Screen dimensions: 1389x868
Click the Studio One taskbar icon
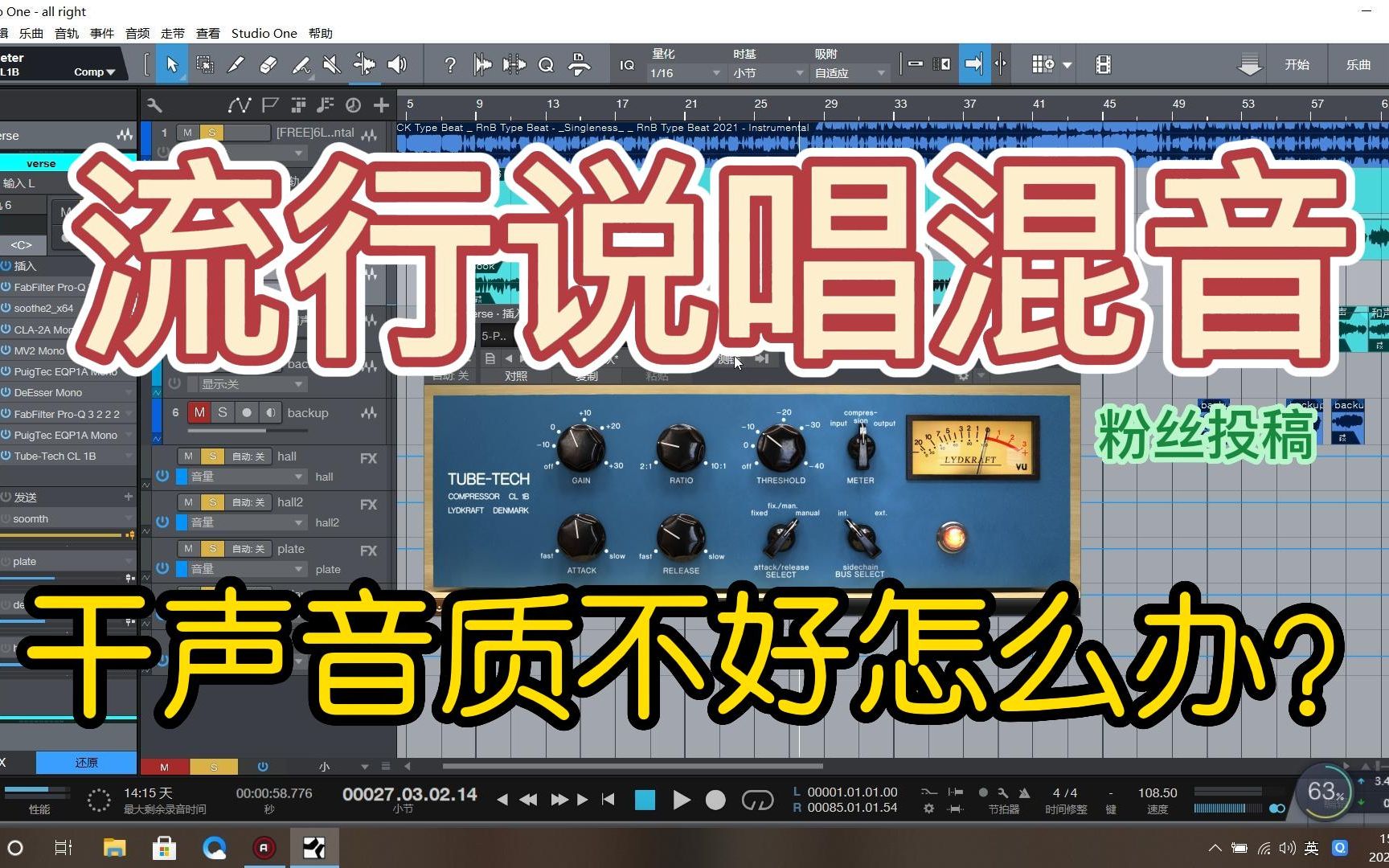coord(314,847)
